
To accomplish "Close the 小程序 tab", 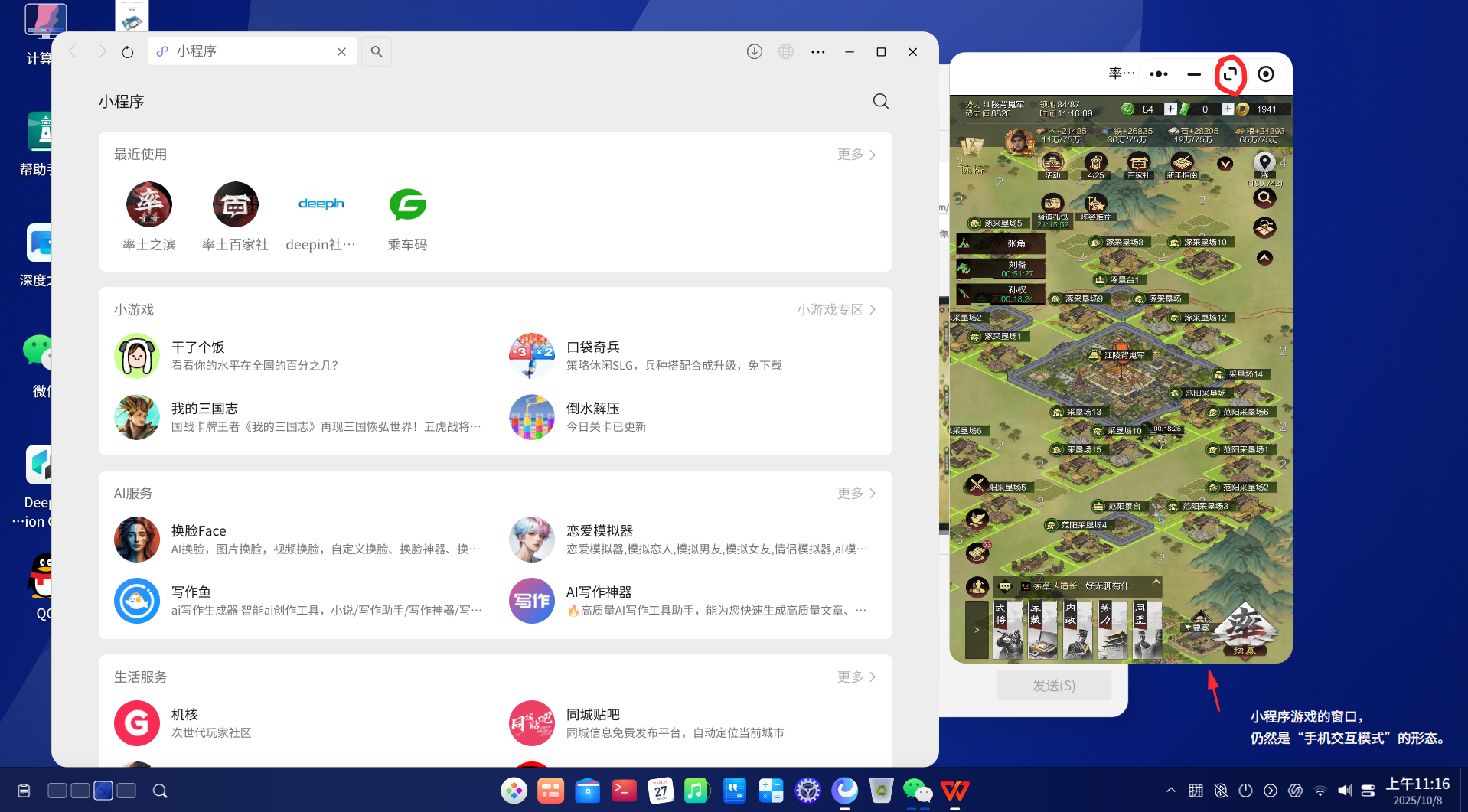I will tap(341, 51).
